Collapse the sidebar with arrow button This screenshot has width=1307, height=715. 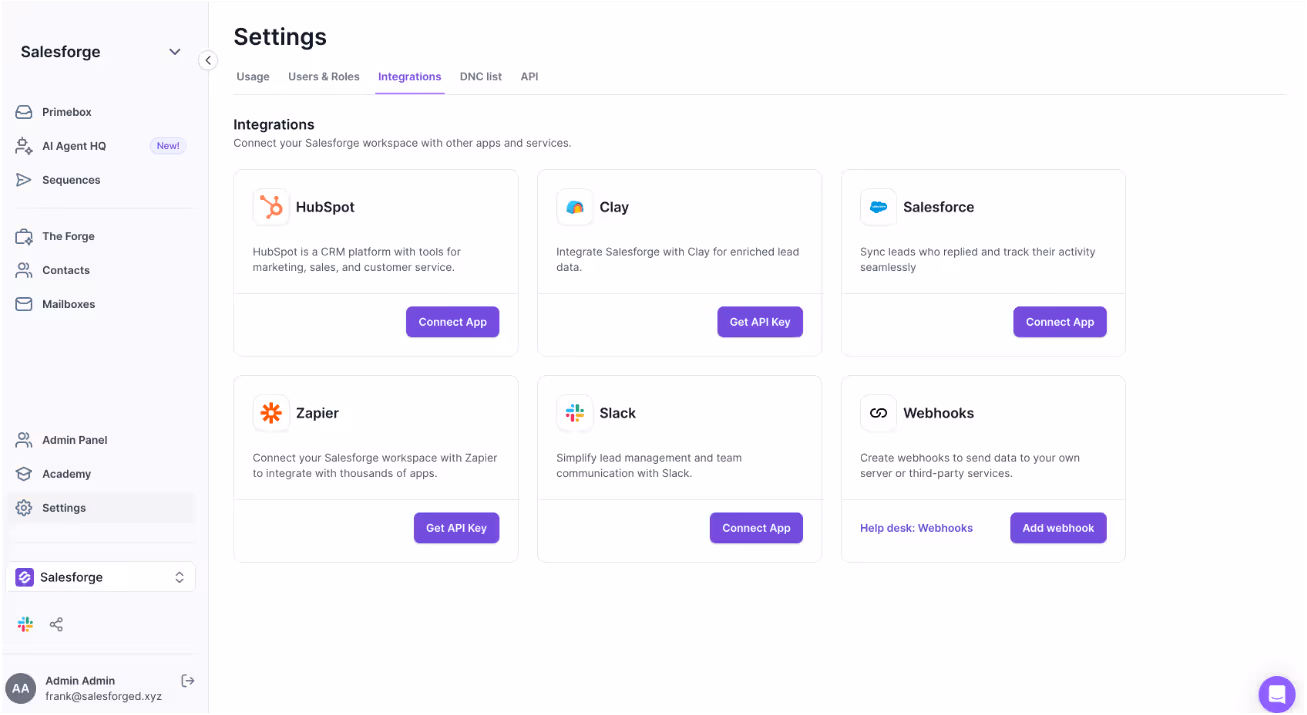(208, 60)
